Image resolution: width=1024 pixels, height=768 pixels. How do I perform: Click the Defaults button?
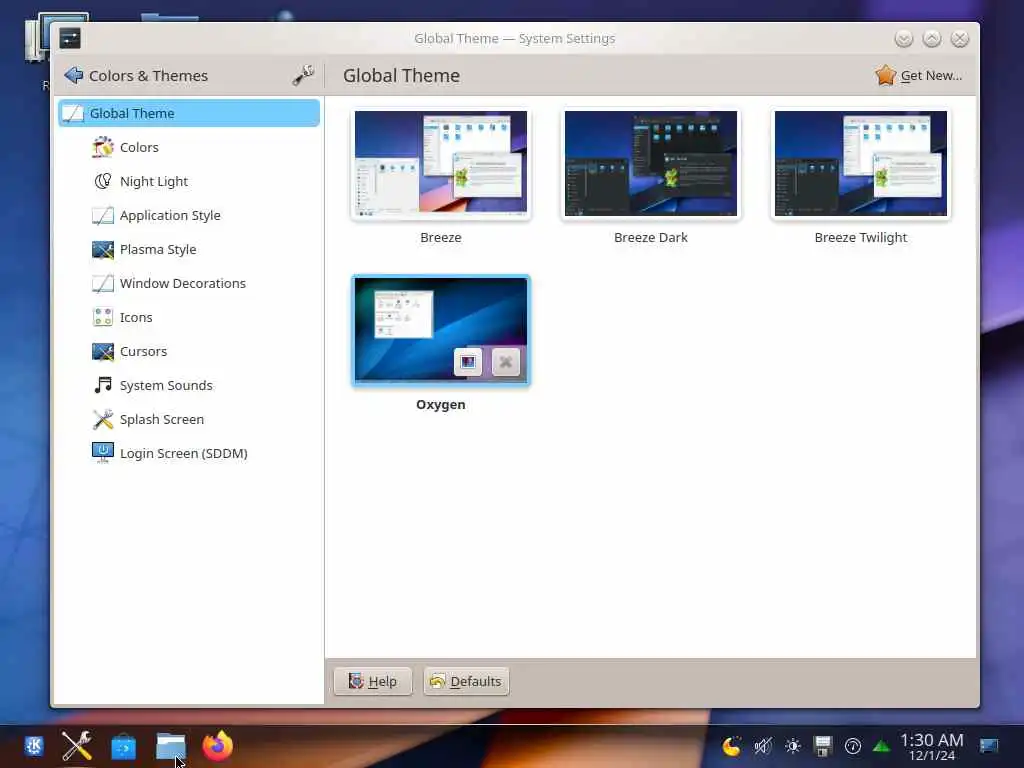466,681
